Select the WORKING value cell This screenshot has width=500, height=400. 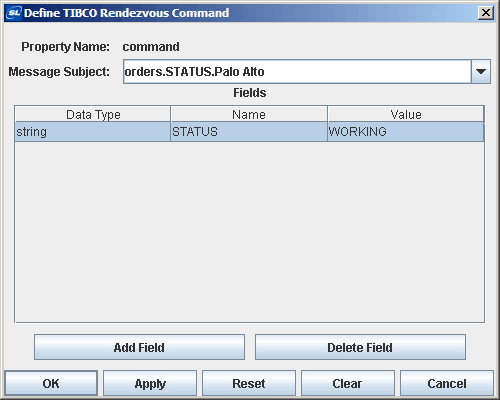coord(406,132)
